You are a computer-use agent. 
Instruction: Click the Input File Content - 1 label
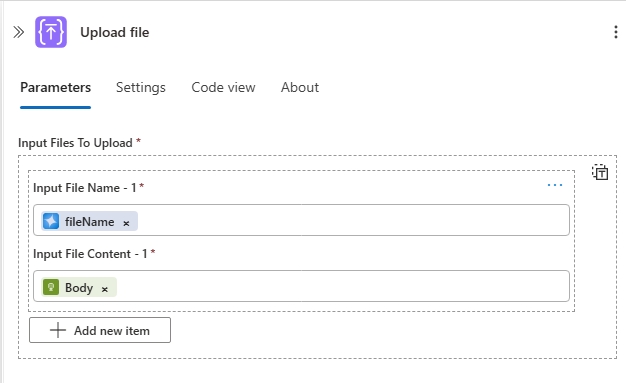click(x=90, y=254)
